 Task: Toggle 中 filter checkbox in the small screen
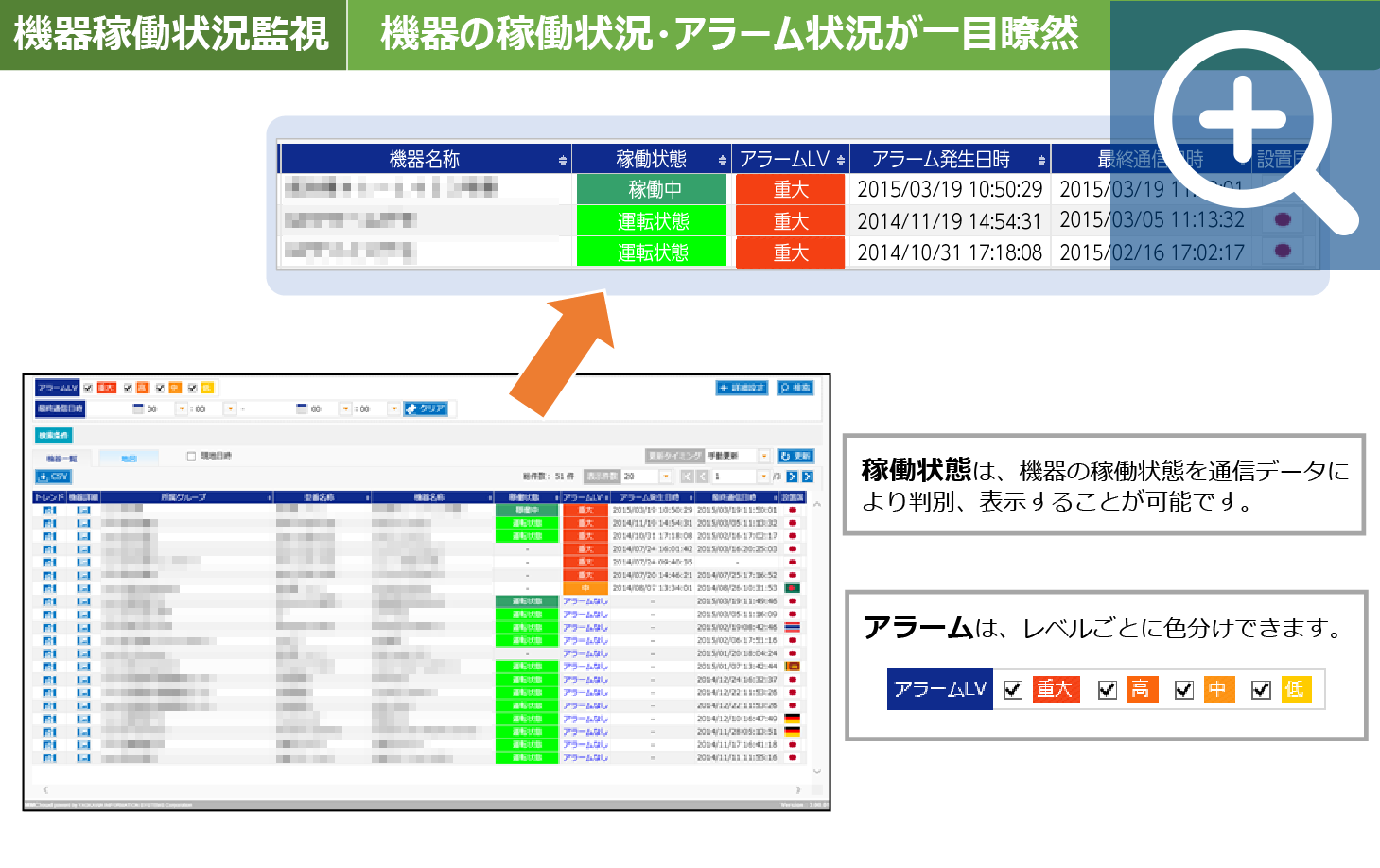click(160, 388)
